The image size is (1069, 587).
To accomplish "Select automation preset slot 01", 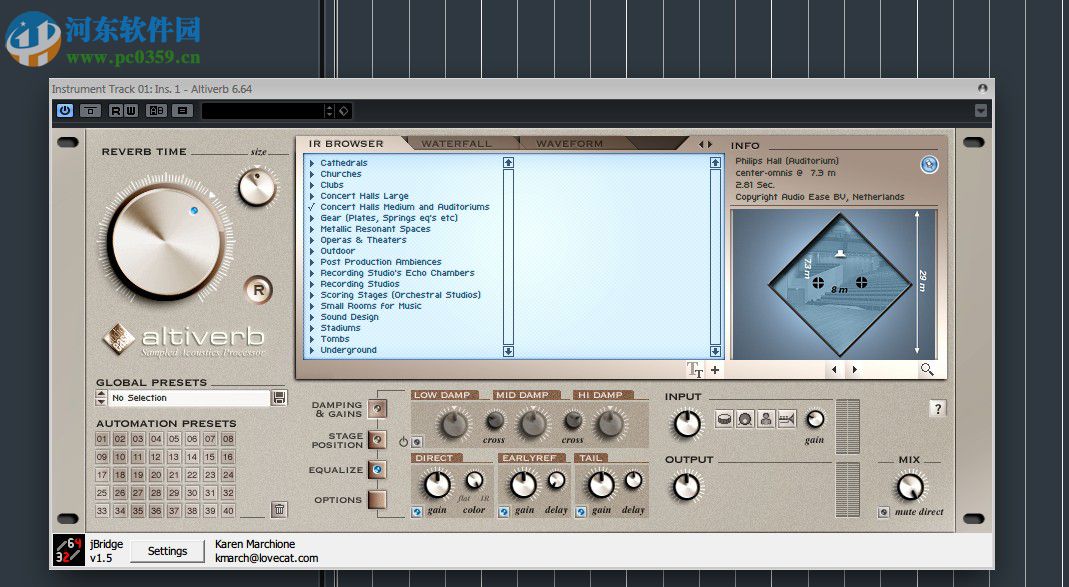I will tap(104, 438).
